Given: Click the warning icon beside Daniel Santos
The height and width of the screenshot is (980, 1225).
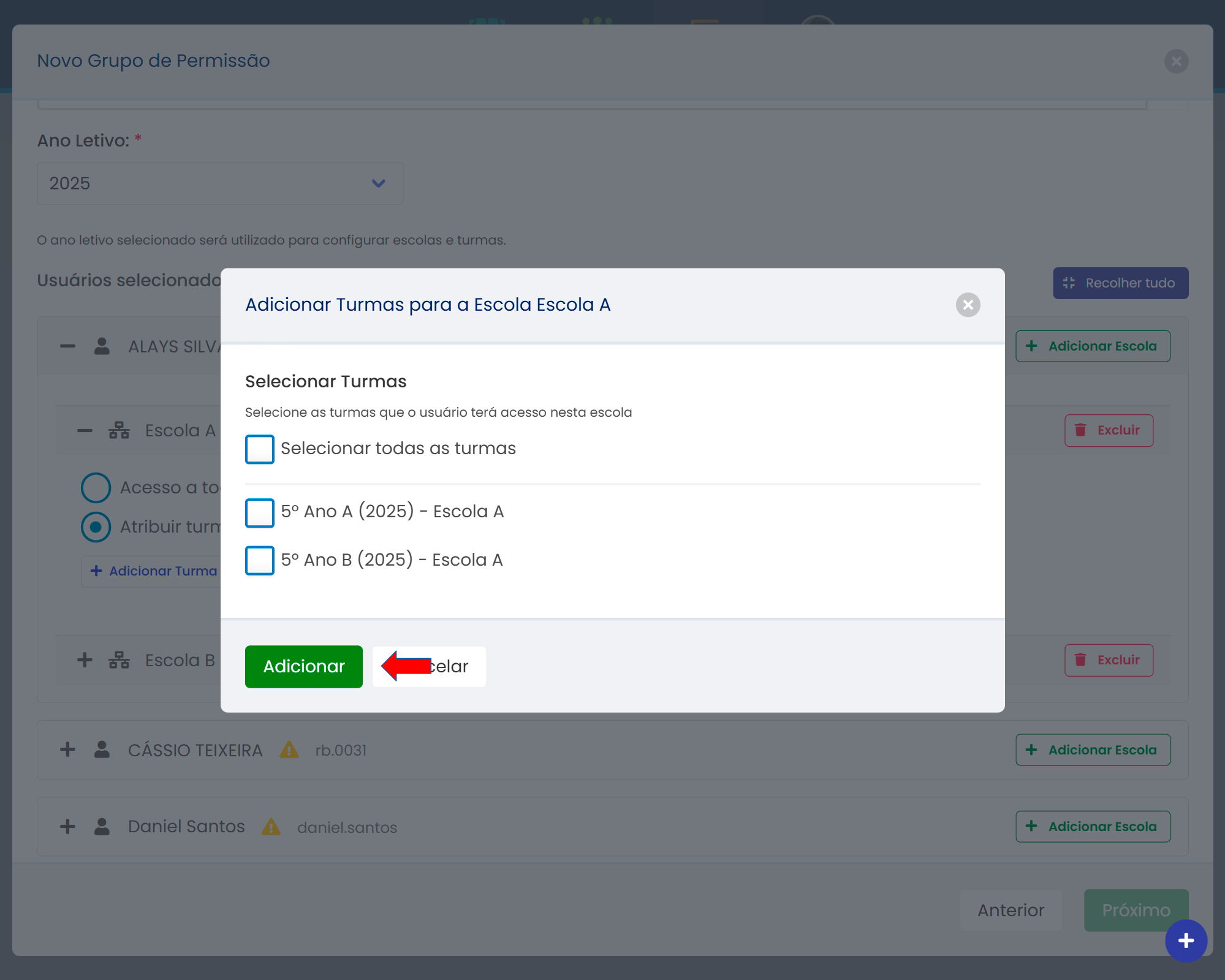Looking at the screenshot, I should 271,827.
